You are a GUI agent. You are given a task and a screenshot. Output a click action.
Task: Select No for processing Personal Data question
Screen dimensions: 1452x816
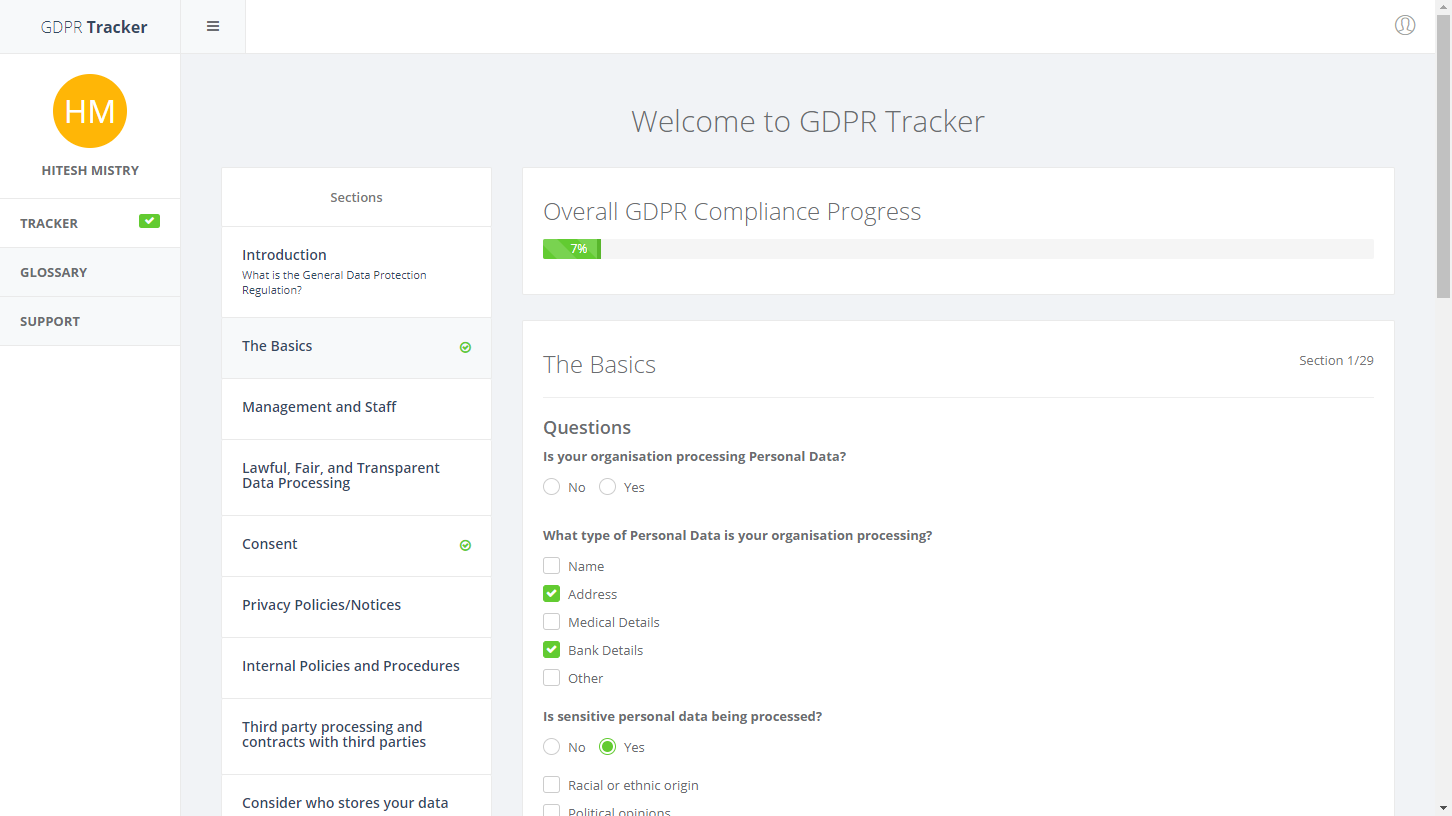pyautogui.click(x=551, y=486)
